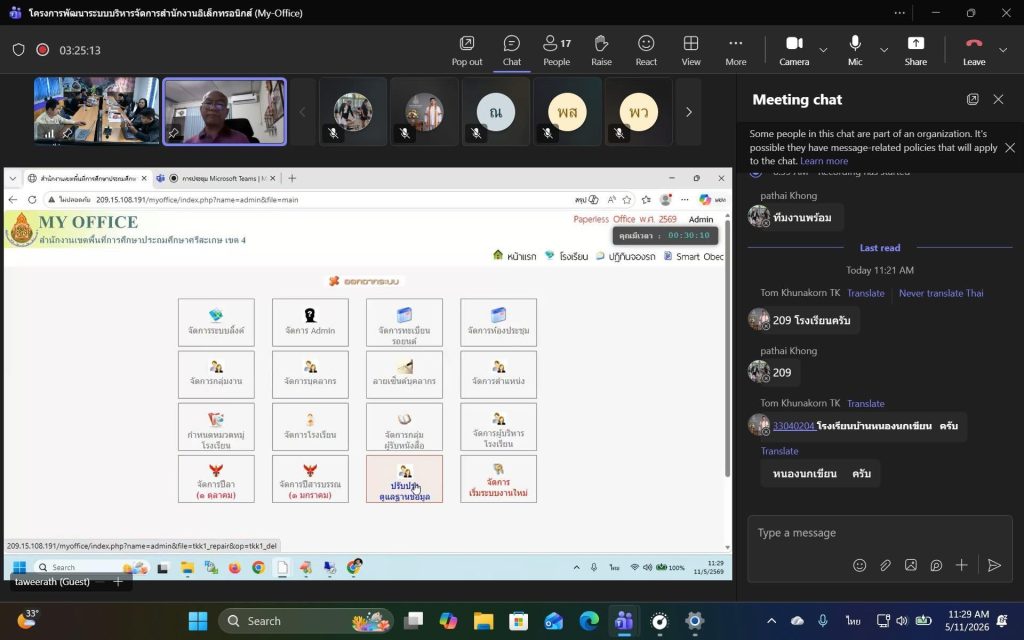Click in the Type a message field
This screenshot has width=1024, height=640.
880,533
